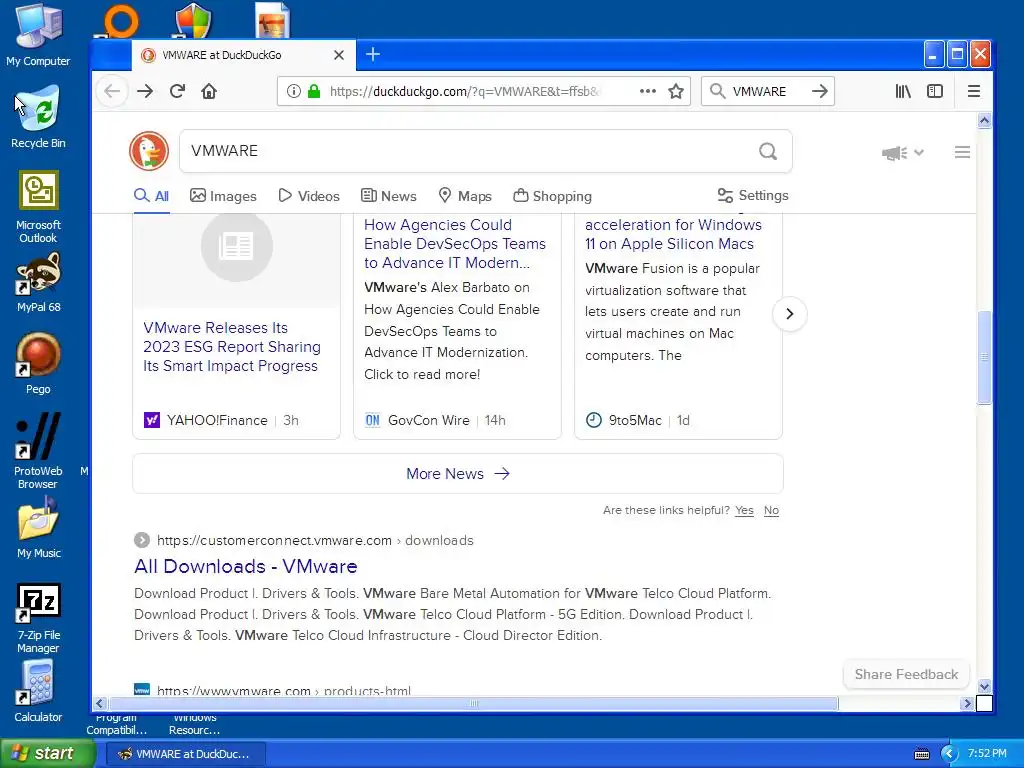Toggle the sidebar view icon
This screenshot has width=1024, height=768.
coord(935,91)
